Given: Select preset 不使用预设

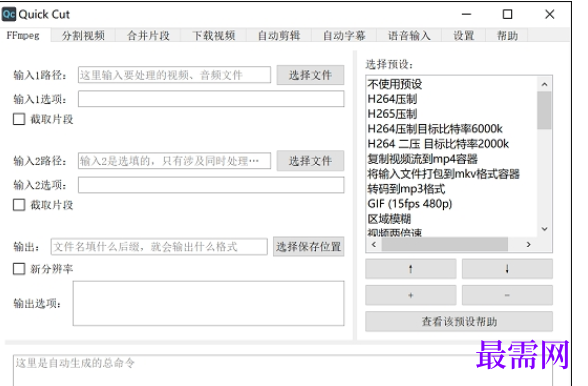Looking at the screenshot, I should tap(452, 84).
